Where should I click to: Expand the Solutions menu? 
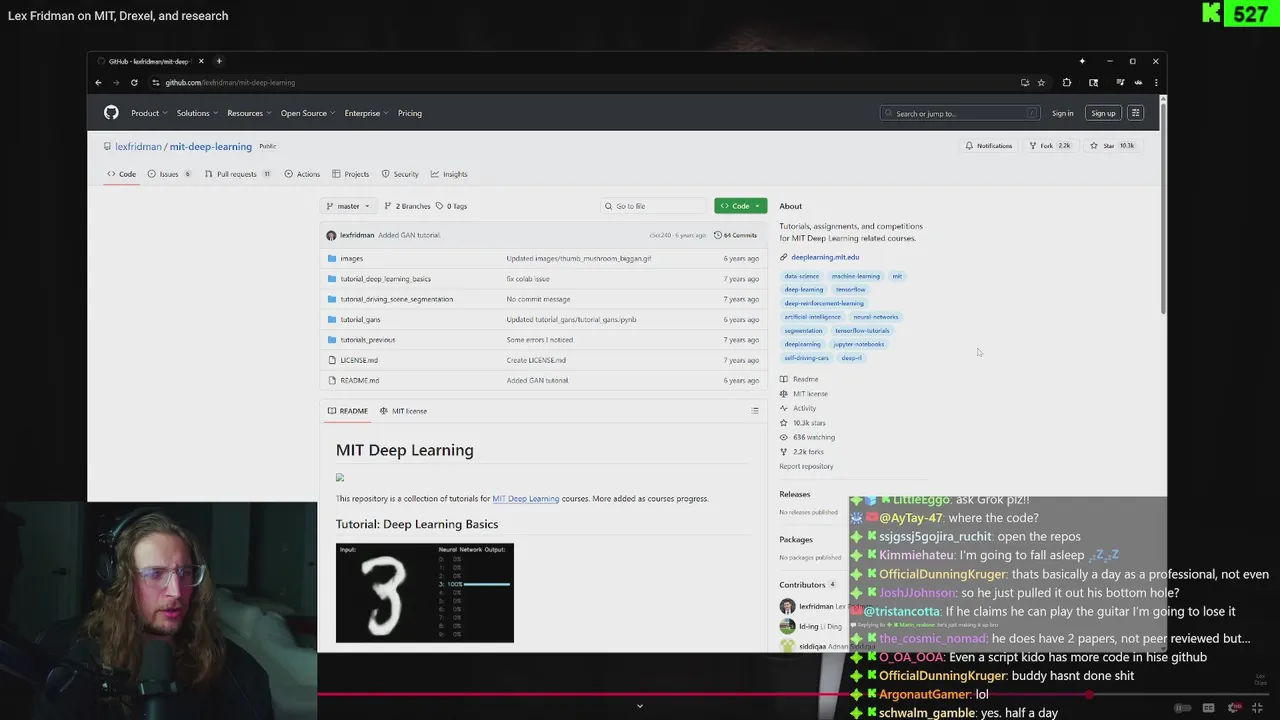[x=197, y=113]
